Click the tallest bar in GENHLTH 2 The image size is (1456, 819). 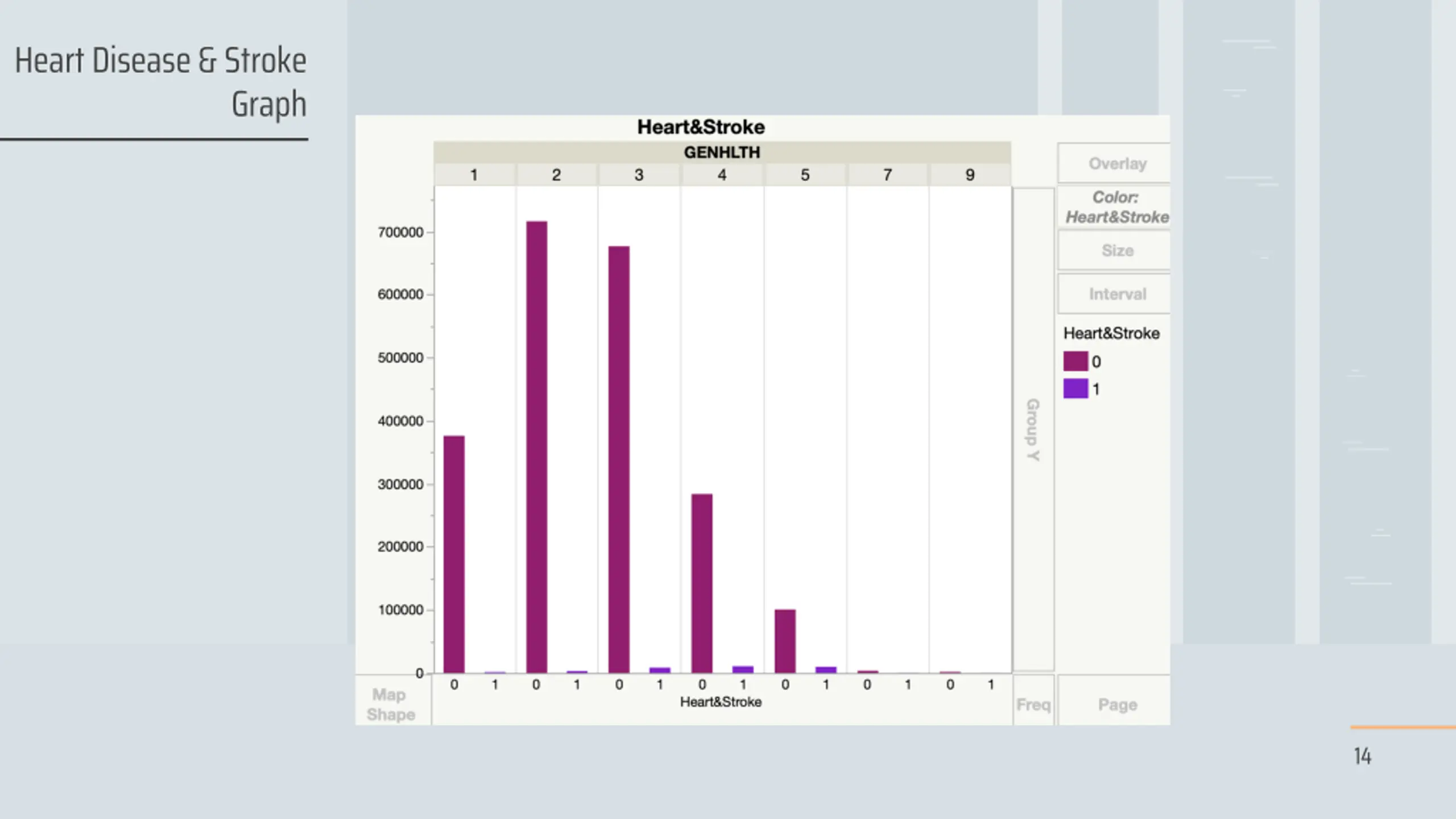536,447
